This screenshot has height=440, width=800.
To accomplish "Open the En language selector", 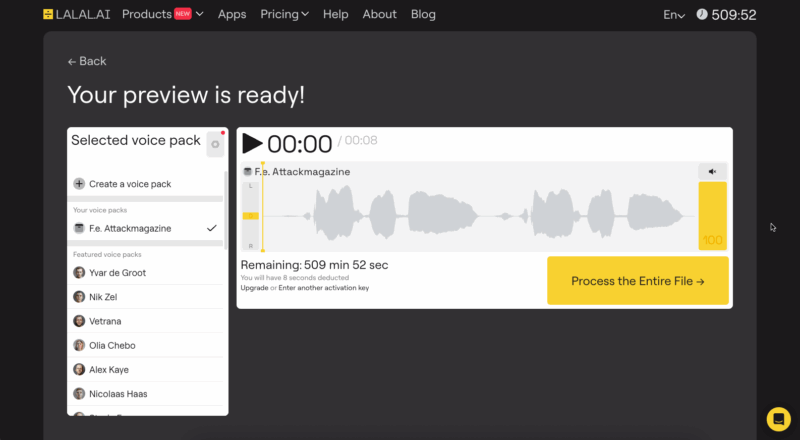I will coord(674,15).
